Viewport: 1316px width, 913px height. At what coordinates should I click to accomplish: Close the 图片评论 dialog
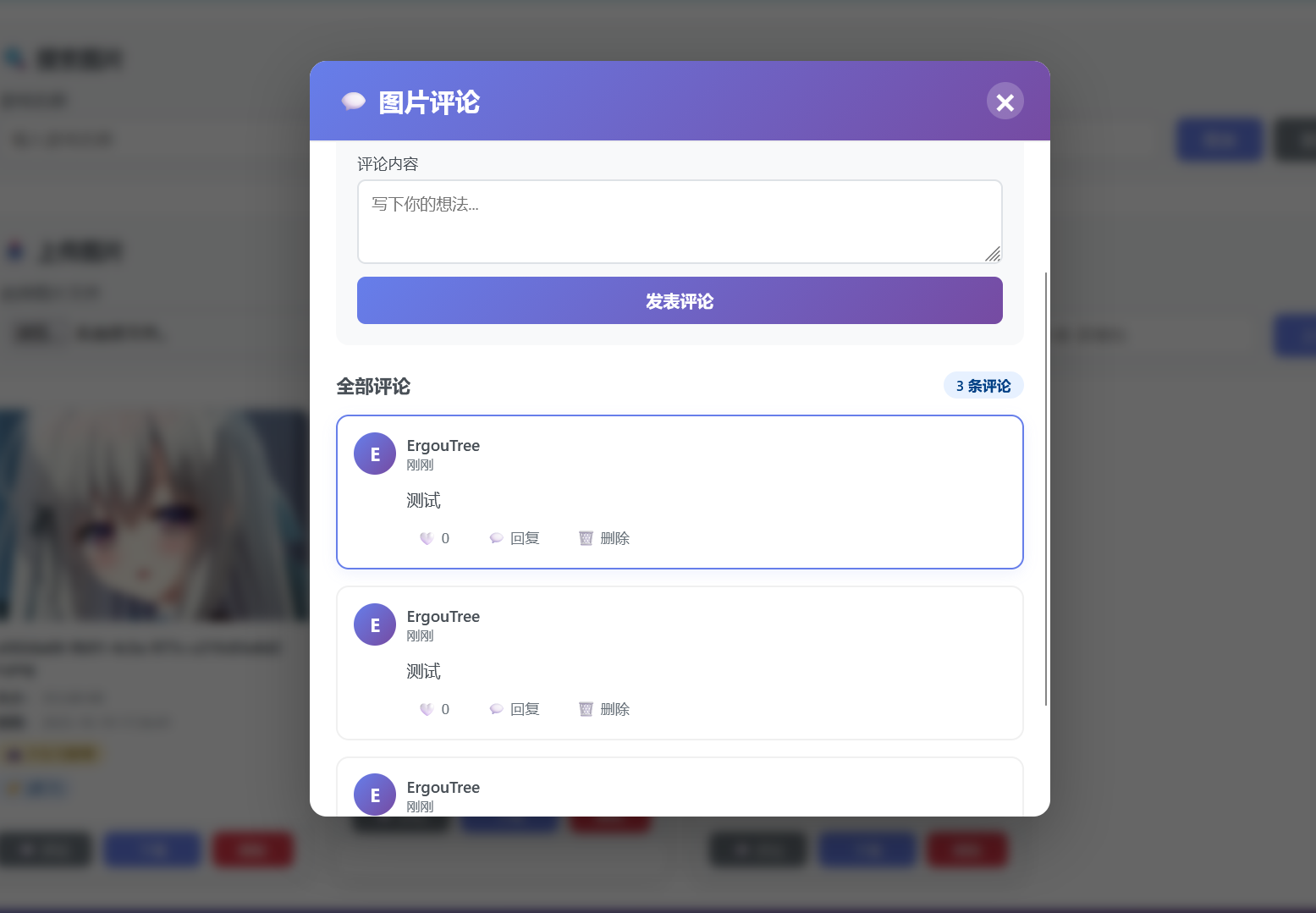1005,102
